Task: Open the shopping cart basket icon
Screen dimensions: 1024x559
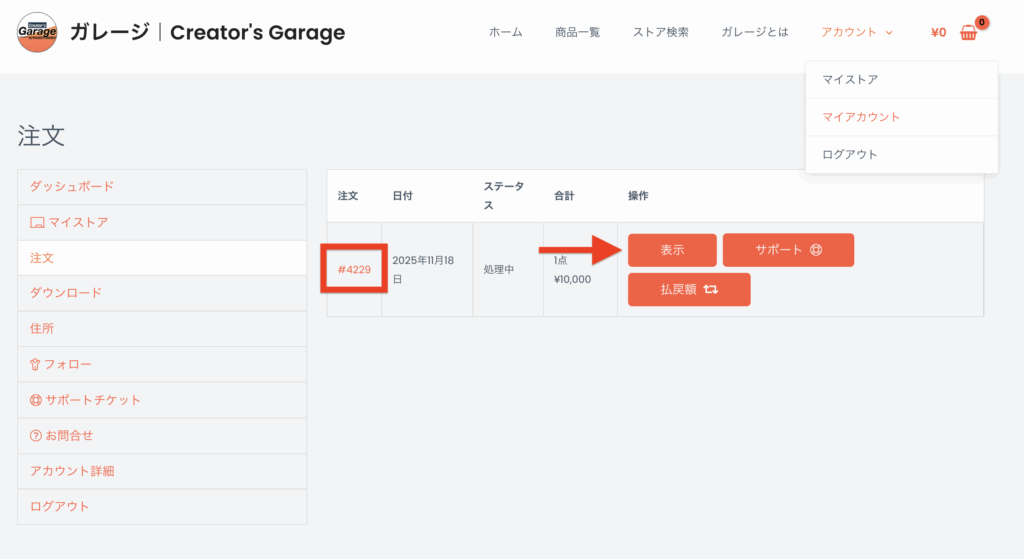Action: (x=968, y=32)
